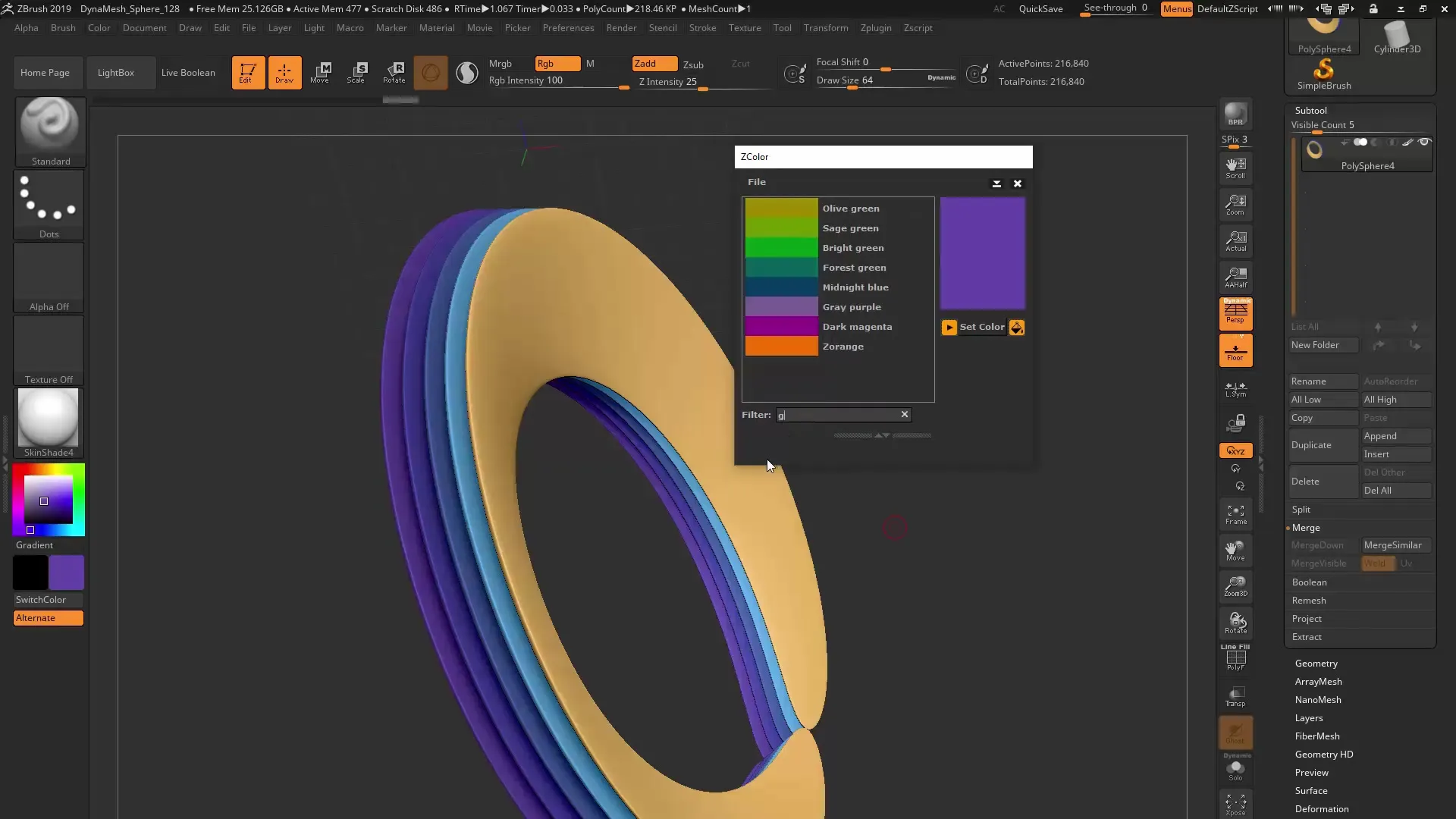Open the SkinShade4 material selector
Image resolution: width=1456 pixels, height=819 pixels.
pyautogui.click(x=49, y=423)
